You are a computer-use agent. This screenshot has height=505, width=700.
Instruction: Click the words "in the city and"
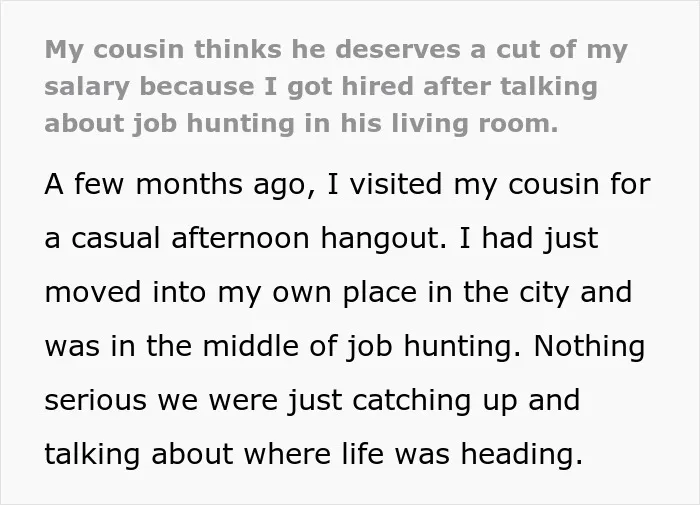[x=530, y=293]
